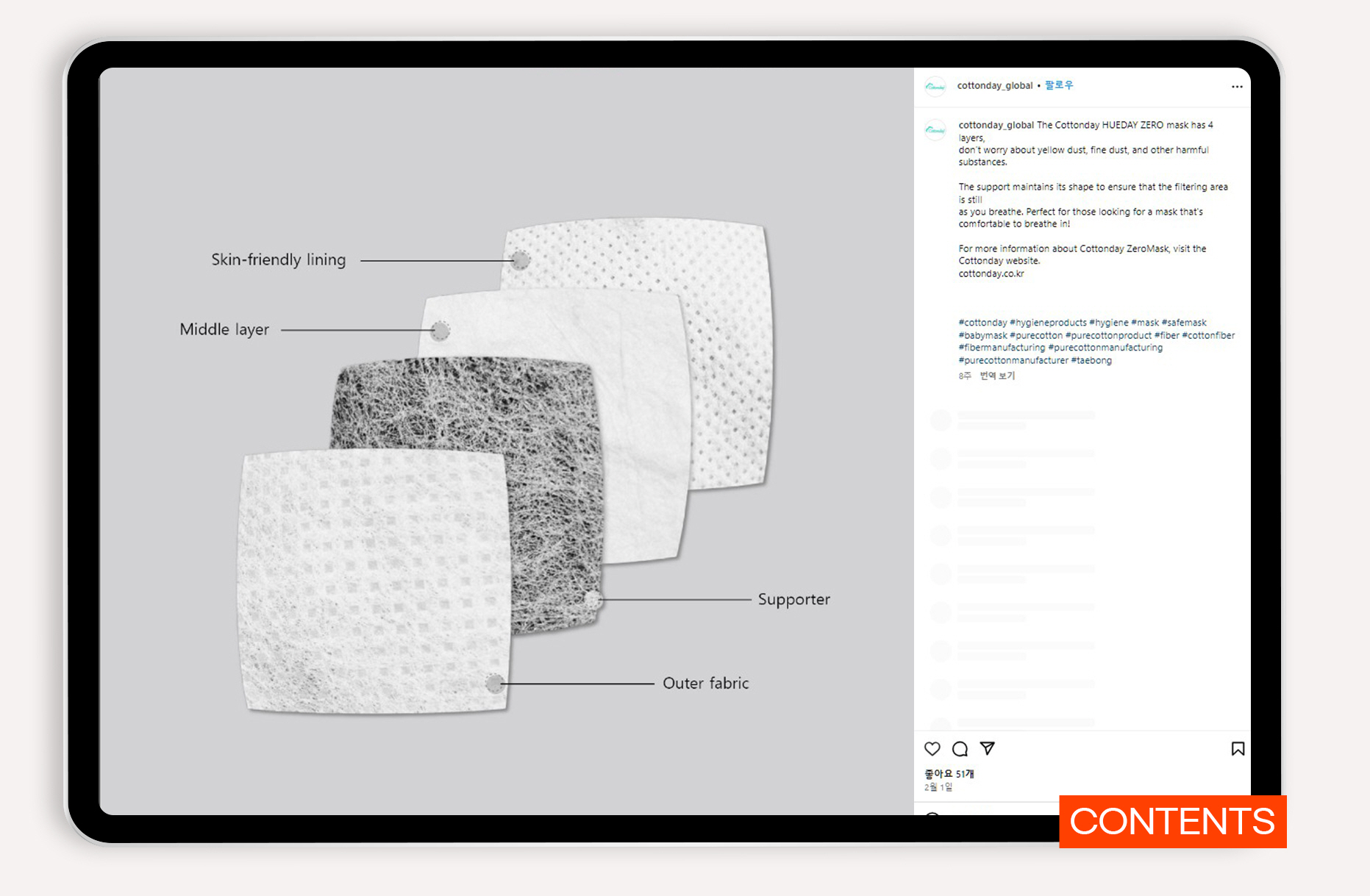Open comments with the speech bubble icon

click(960, 749)
